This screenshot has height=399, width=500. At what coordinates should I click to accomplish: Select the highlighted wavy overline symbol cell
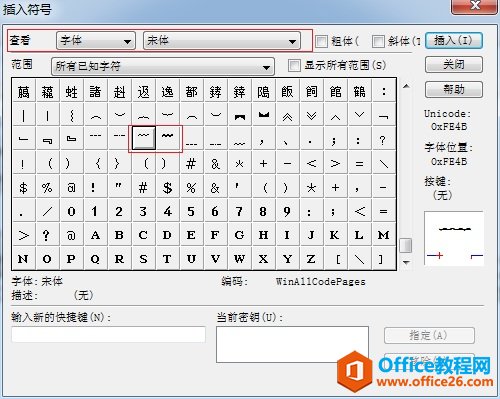[144, 138]
